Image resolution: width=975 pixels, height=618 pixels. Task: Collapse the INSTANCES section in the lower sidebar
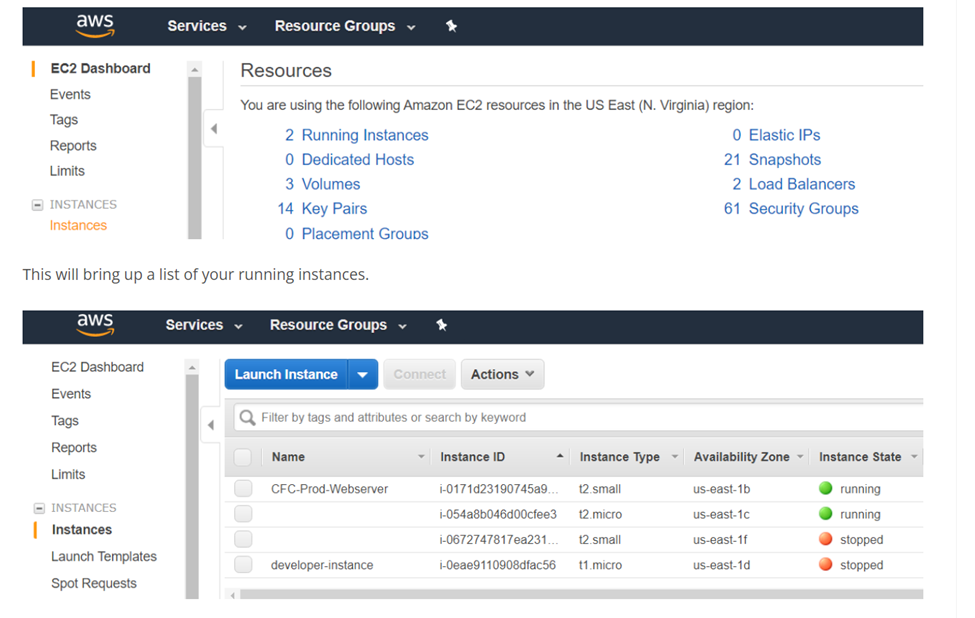pyautogui.click(x=39, y=508)
